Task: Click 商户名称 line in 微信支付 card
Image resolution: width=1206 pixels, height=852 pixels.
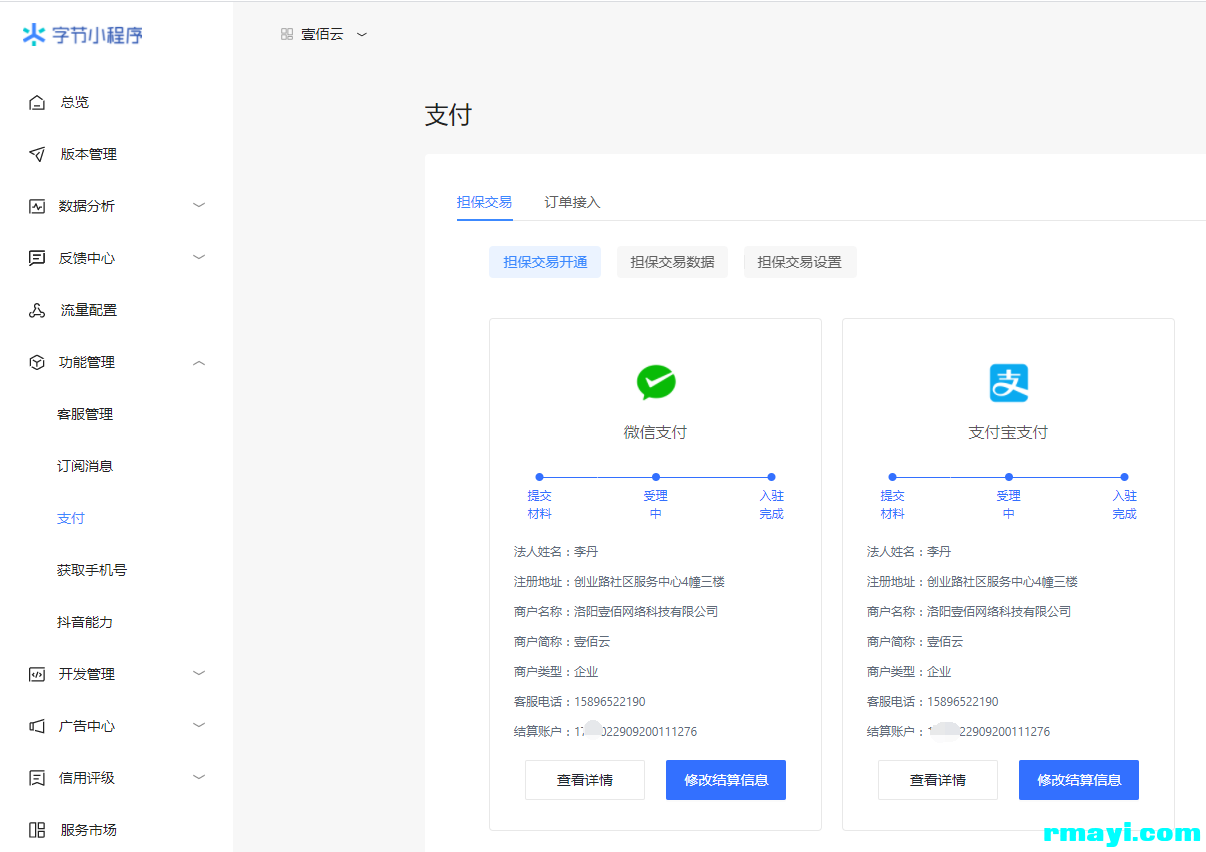Action: pos(616,611)
